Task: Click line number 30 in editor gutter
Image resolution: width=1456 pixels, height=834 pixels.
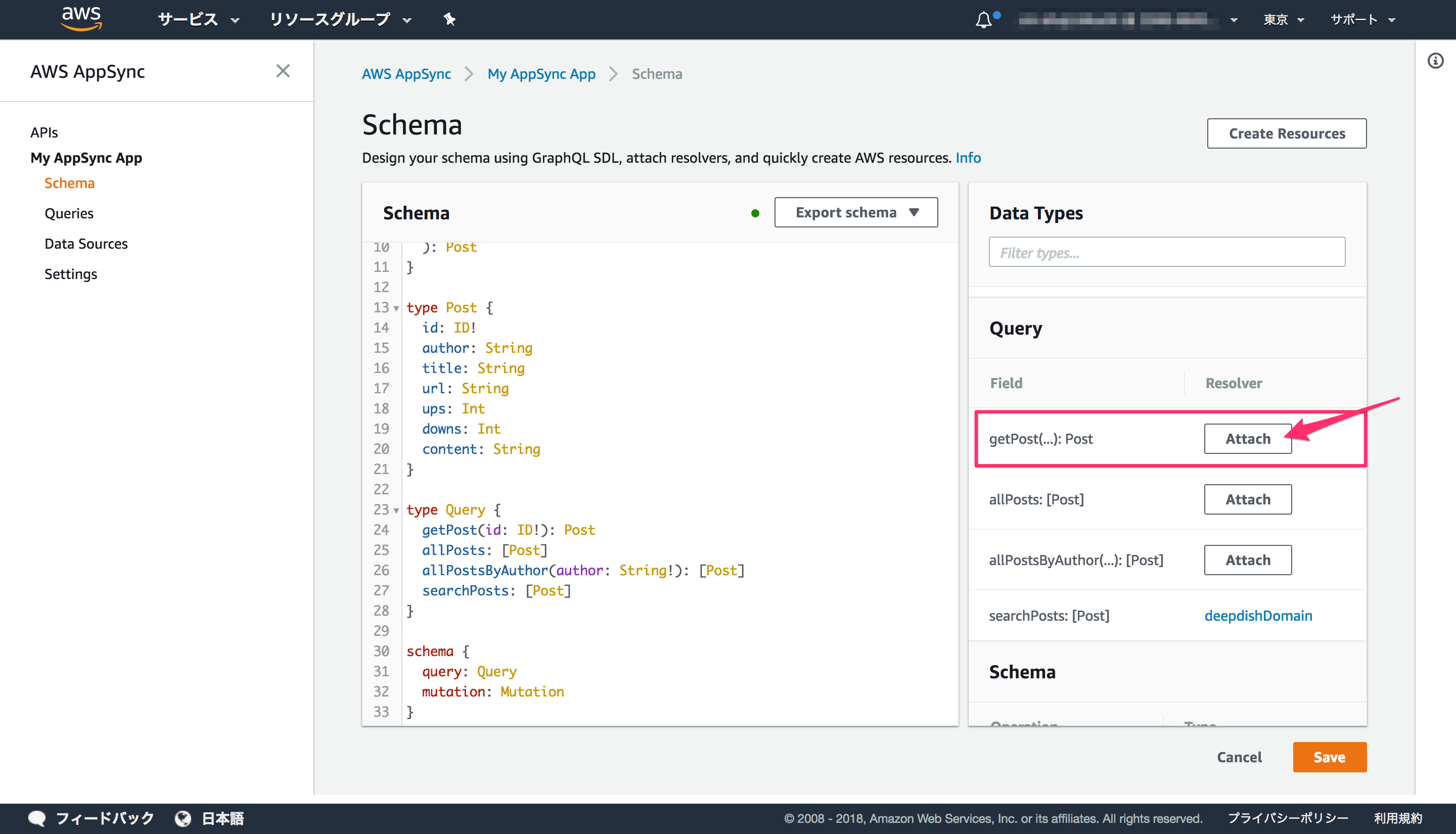Action: pyautogui.click(x=382, y=651)
